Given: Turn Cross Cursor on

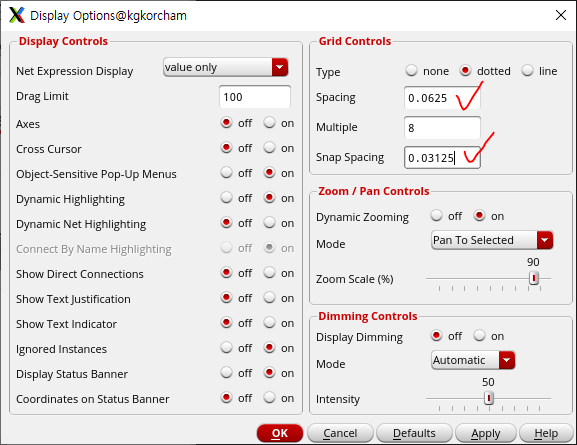Looking at the screenshot, I should pos(269,148).
